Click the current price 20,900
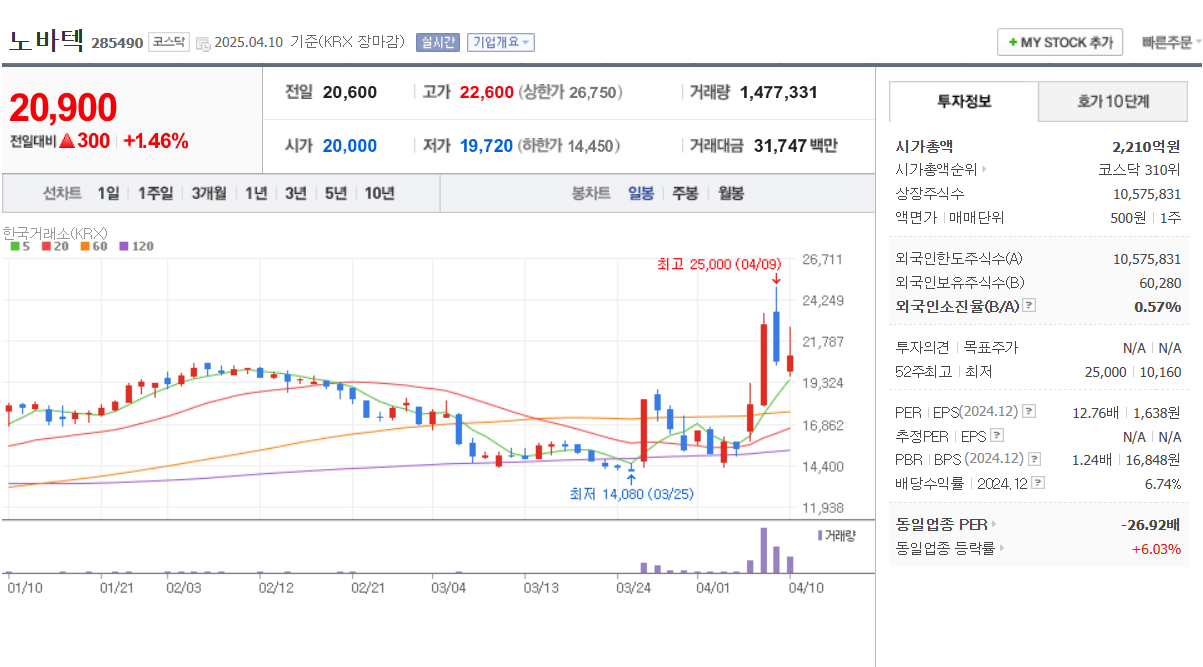This screenshot has width=1203, height=667. (x=63, y=107)
